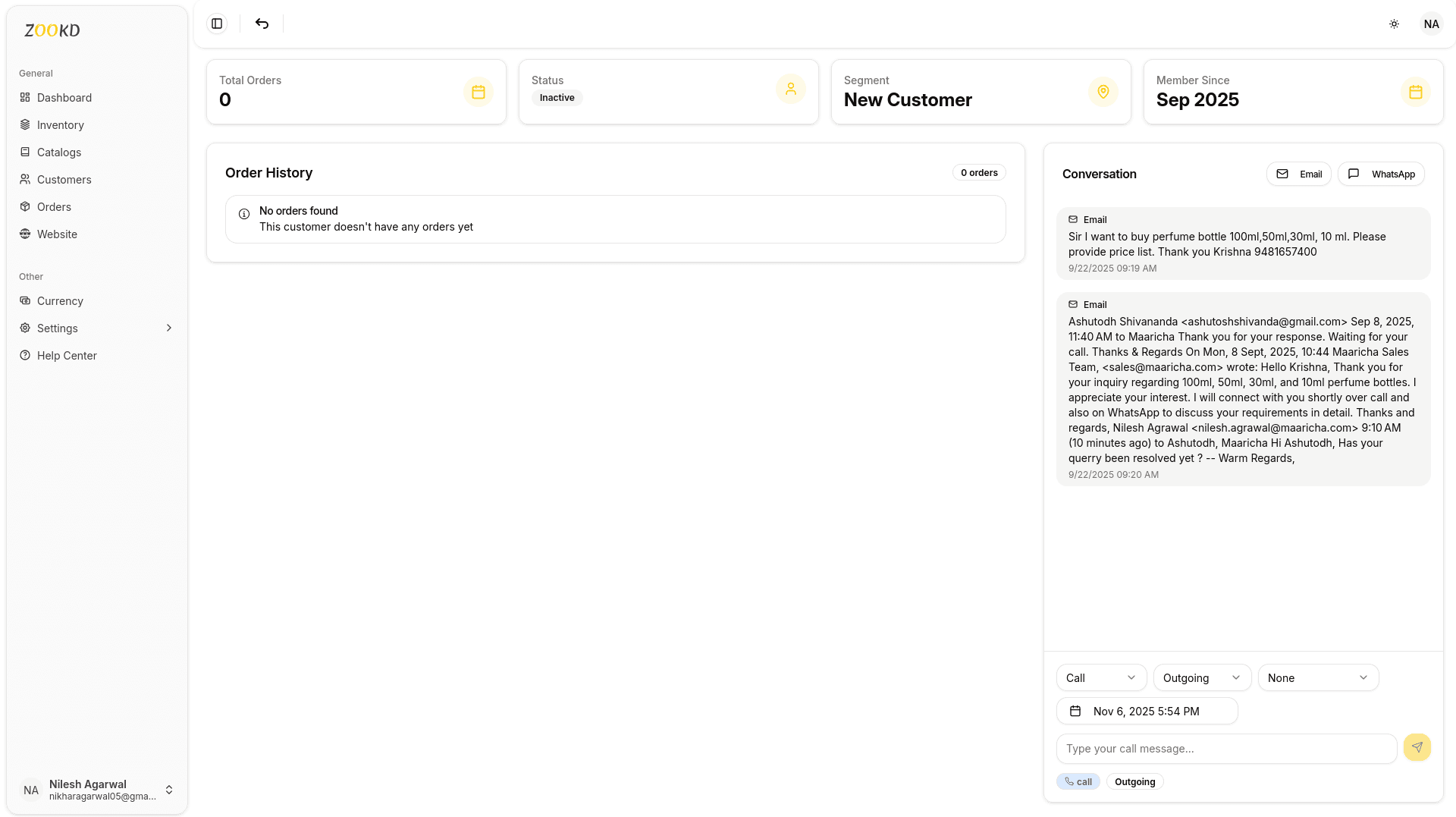Open Help Center with the question mark icon
This screenshot has height=817, width=1456.
24,356
